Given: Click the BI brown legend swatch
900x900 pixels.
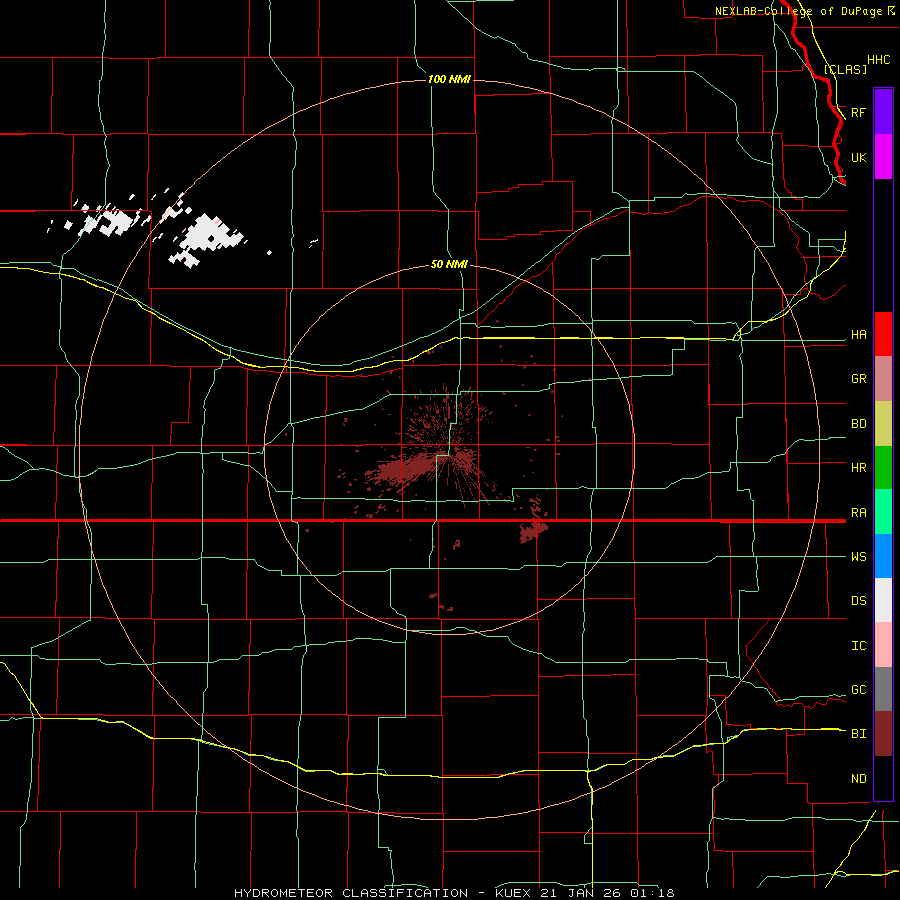Looking at the screenshot, I should point(883,734).
